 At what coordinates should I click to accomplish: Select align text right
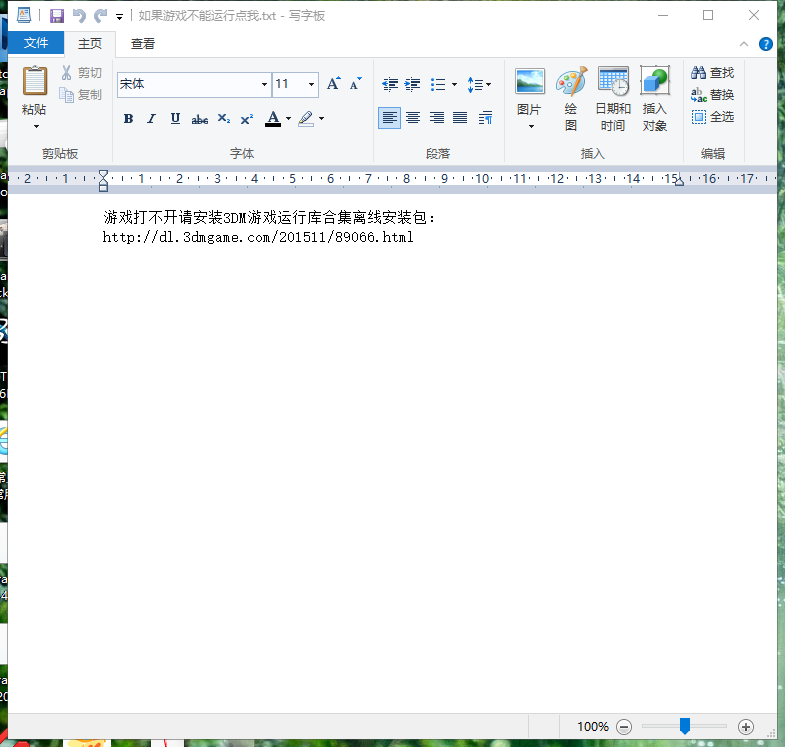coord(437,118)
